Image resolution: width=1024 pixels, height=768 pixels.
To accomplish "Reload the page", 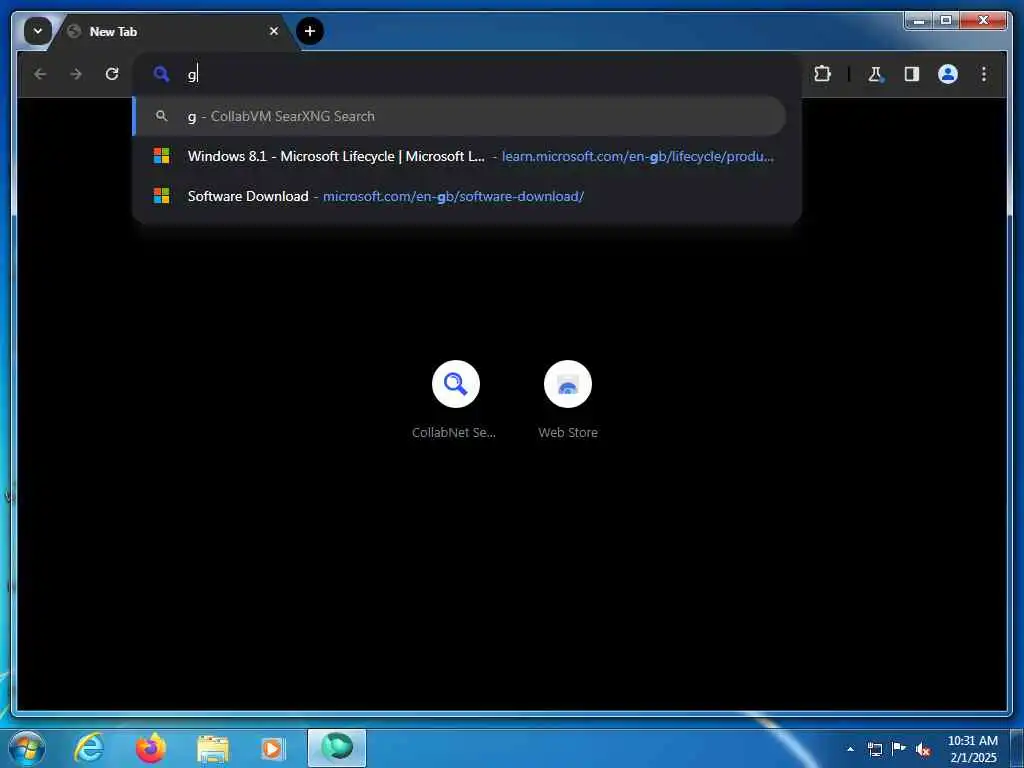I will (112, 74).
